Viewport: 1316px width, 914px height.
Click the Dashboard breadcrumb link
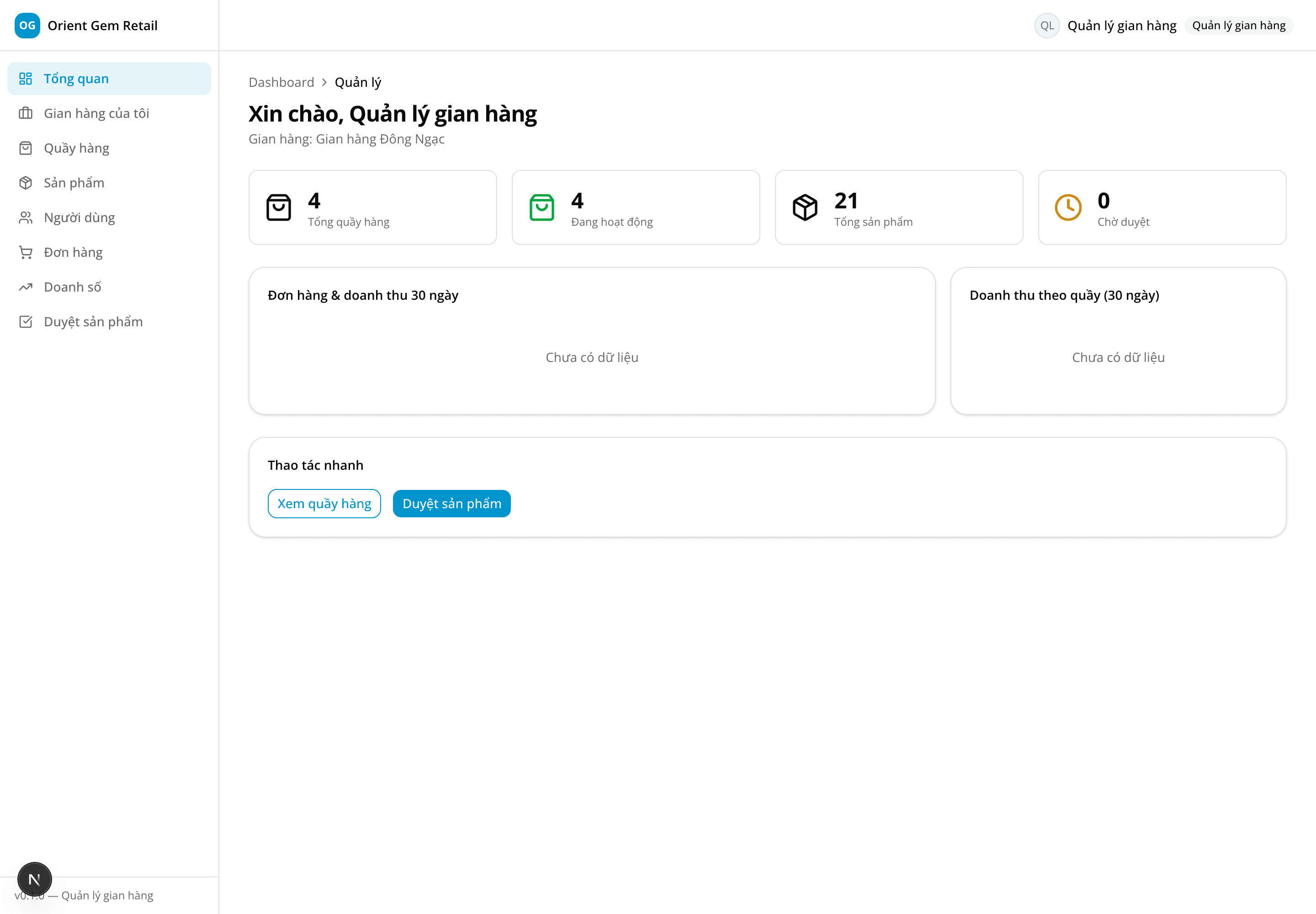281,82
